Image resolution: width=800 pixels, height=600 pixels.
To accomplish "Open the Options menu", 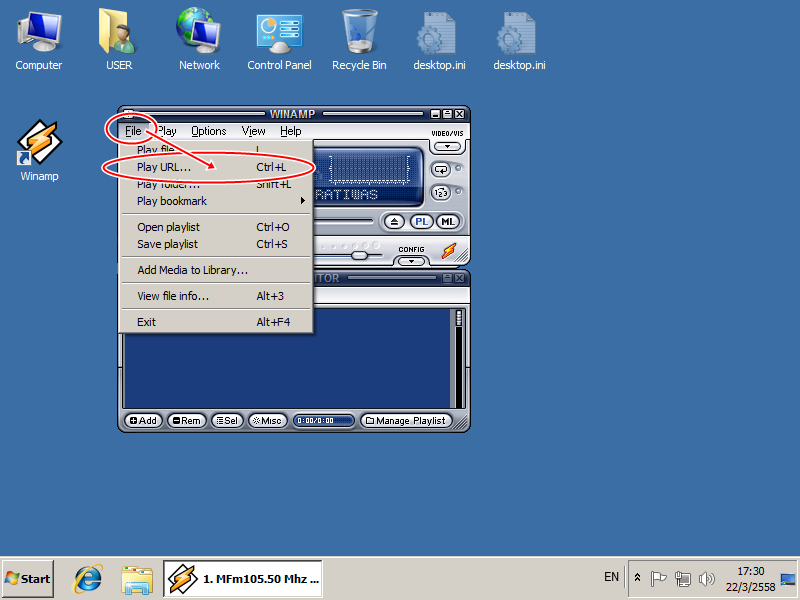I will (x=209, y=131).
